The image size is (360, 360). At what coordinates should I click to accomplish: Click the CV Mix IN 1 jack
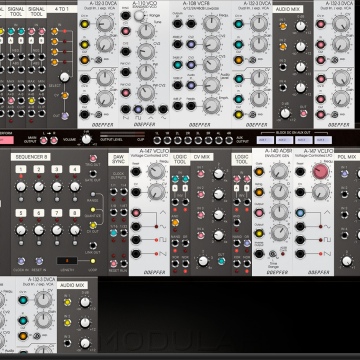[x=201, y=174]
